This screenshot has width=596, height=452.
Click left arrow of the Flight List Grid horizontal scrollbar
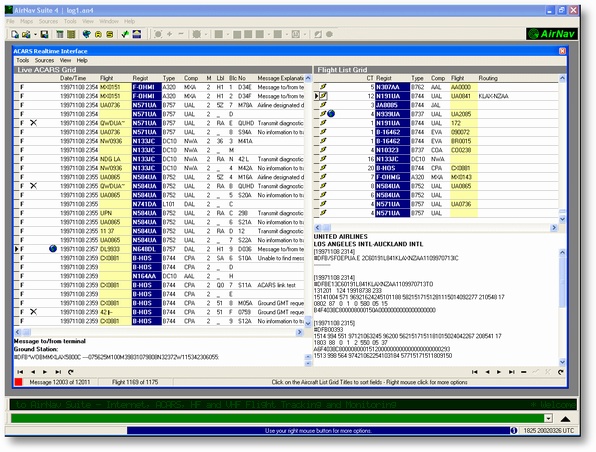tap(318, 228)
